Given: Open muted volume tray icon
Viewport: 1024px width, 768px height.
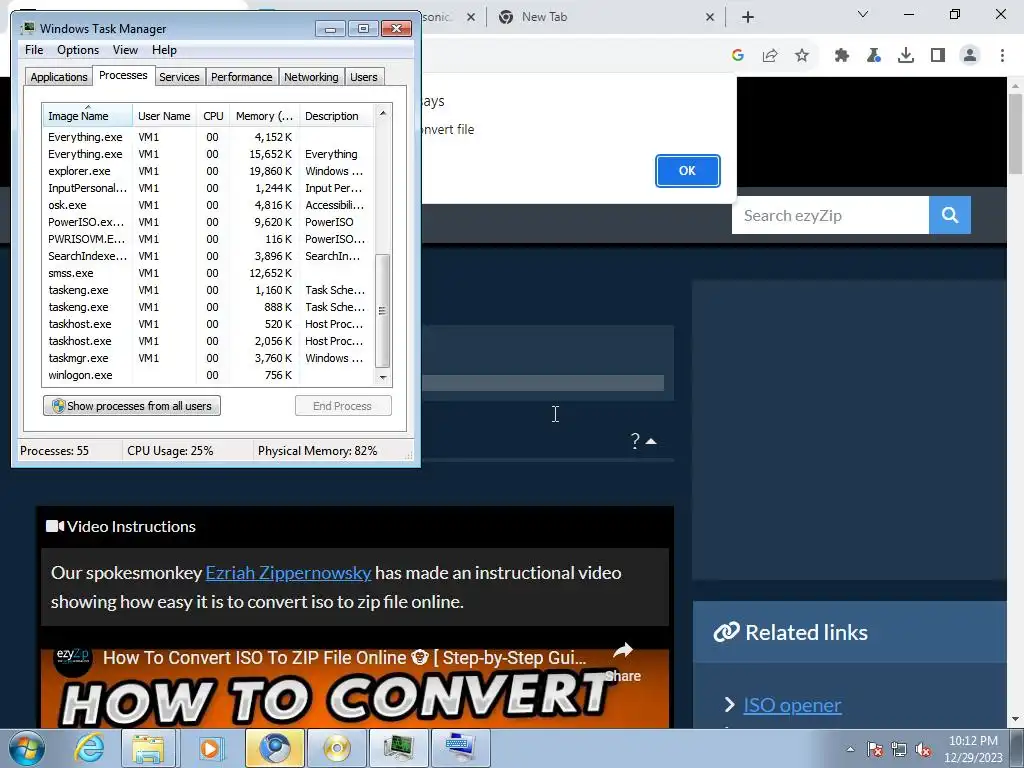Looking at the screenshot, I should [923, 749].
